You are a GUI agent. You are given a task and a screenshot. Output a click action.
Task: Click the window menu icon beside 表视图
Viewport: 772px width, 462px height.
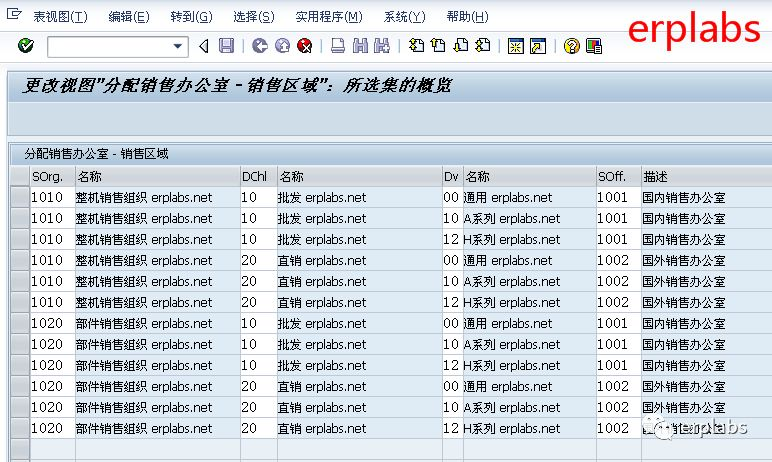click(x=14, y=14)
